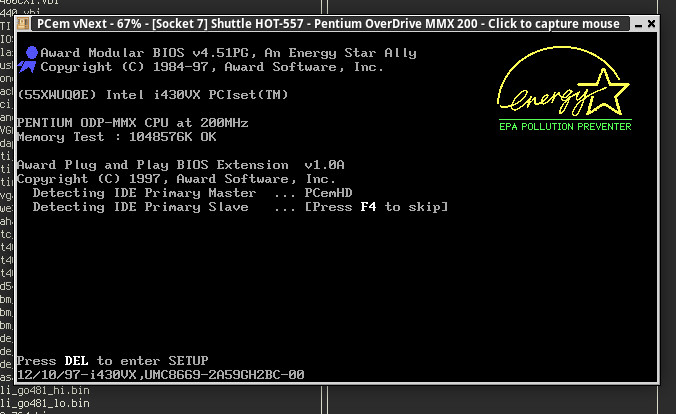Image resolution: width=676 pixels, height=414 pixels.
Task: Click the PCem window icon in title bar
Action: [23, 24]
